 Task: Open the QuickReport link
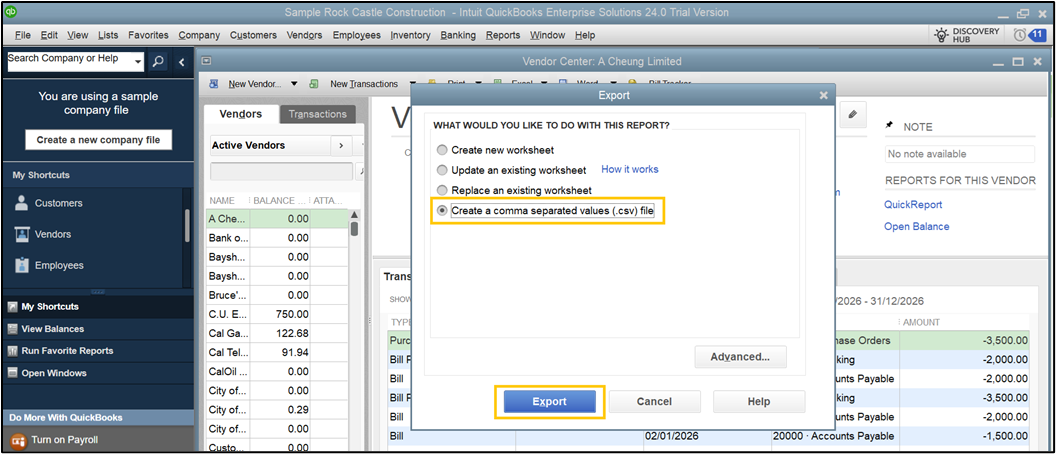pos(913,205)
